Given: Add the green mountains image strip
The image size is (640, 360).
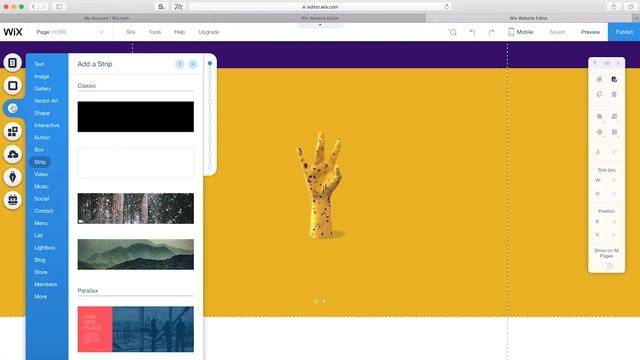Looking at the screenshot, I should click(136, 254).
